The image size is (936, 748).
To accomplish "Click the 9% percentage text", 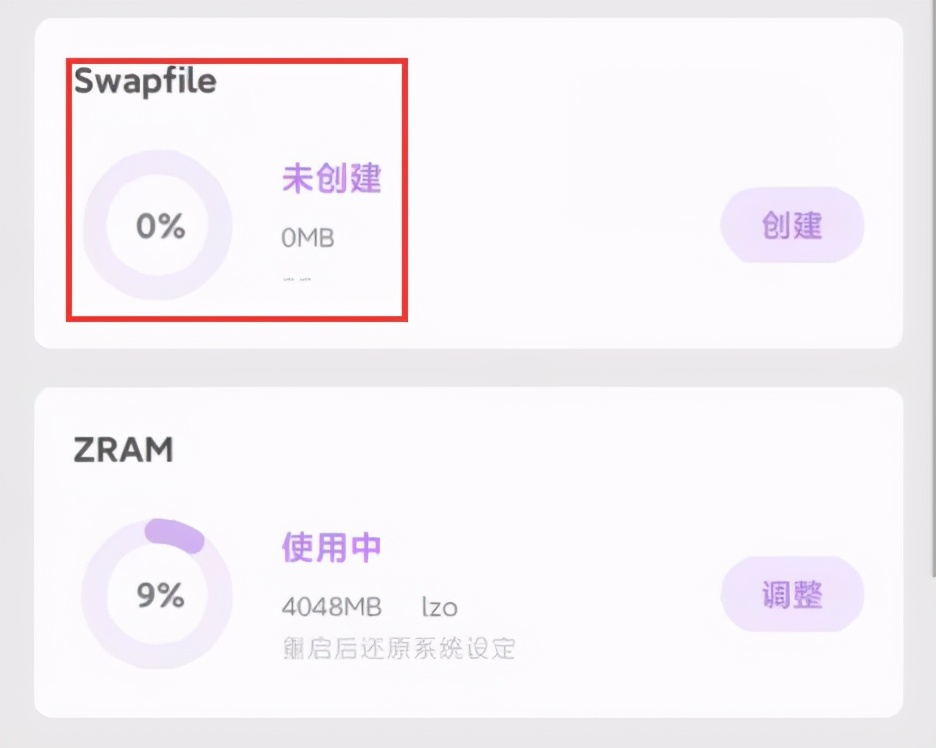I will (x=161, y=595).
